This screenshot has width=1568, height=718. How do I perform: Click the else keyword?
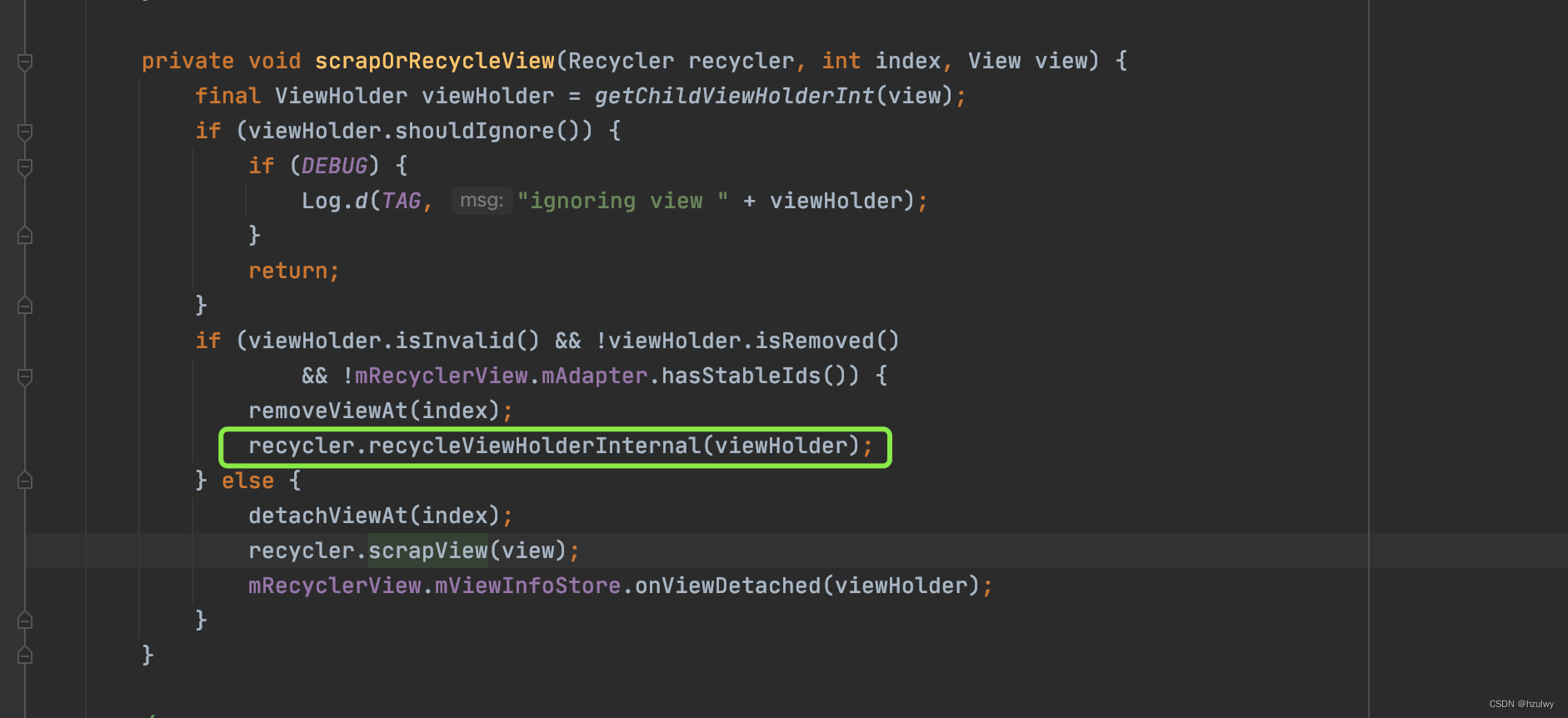(247, 481)
